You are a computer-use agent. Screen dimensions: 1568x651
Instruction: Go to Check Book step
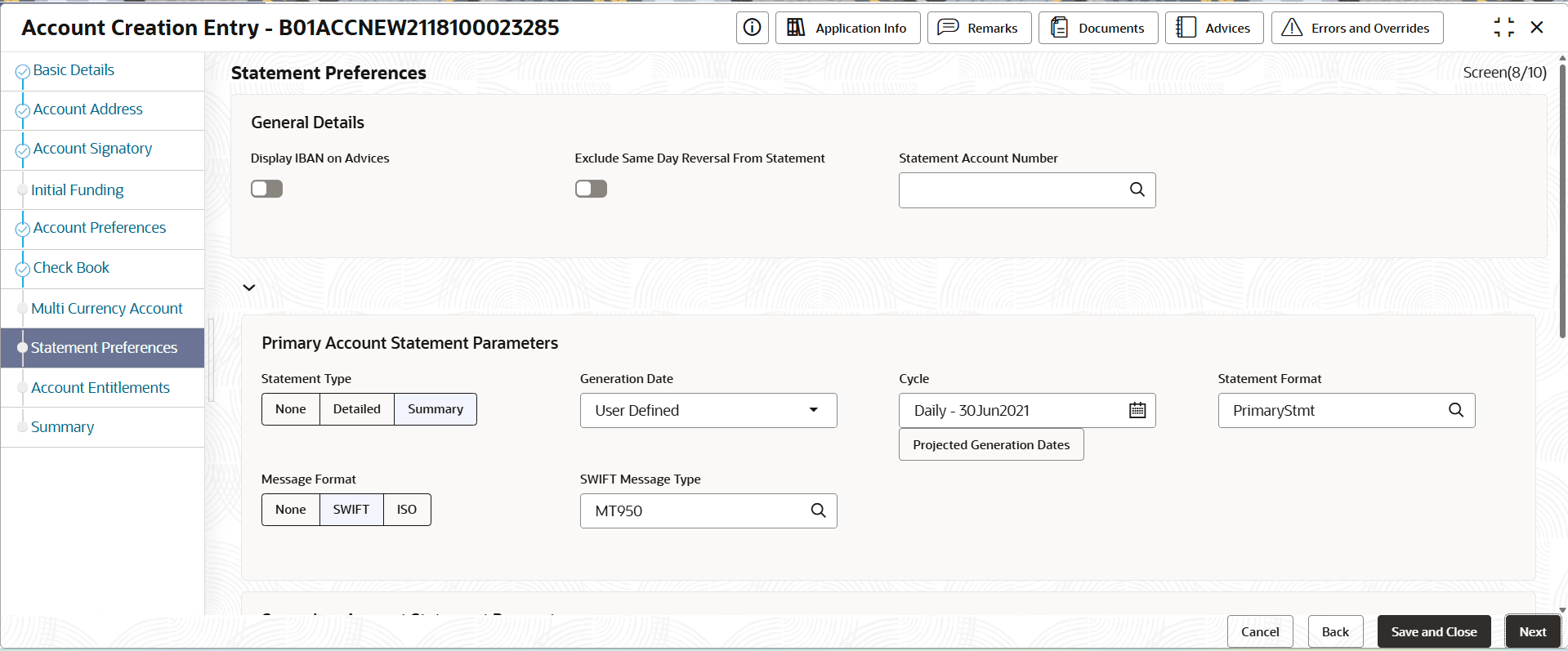[x=71, y=268]
